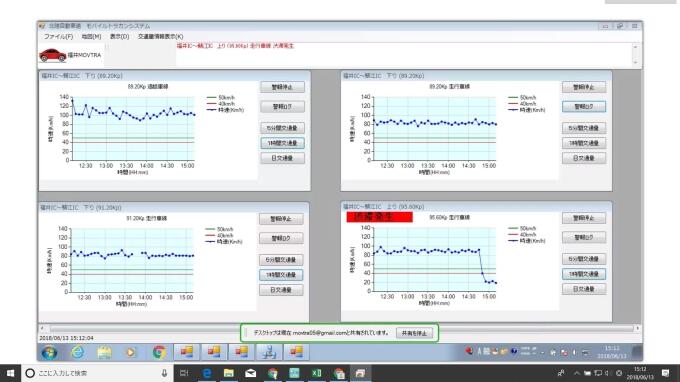Open Mail app from Windows 10 taskbar
Image resolution: width=680 pixels, height=382 pixels.
[x=251, y=373]
